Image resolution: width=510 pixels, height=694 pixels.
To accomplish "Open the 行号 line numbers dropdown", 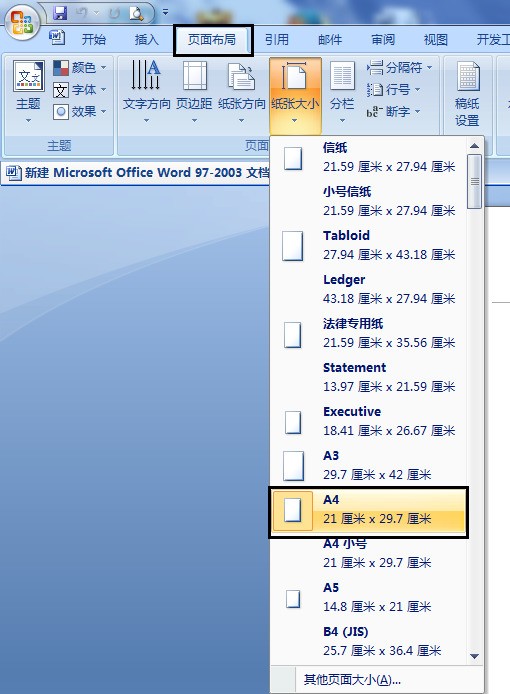I will pyautogui.click(x=393, y=90).
